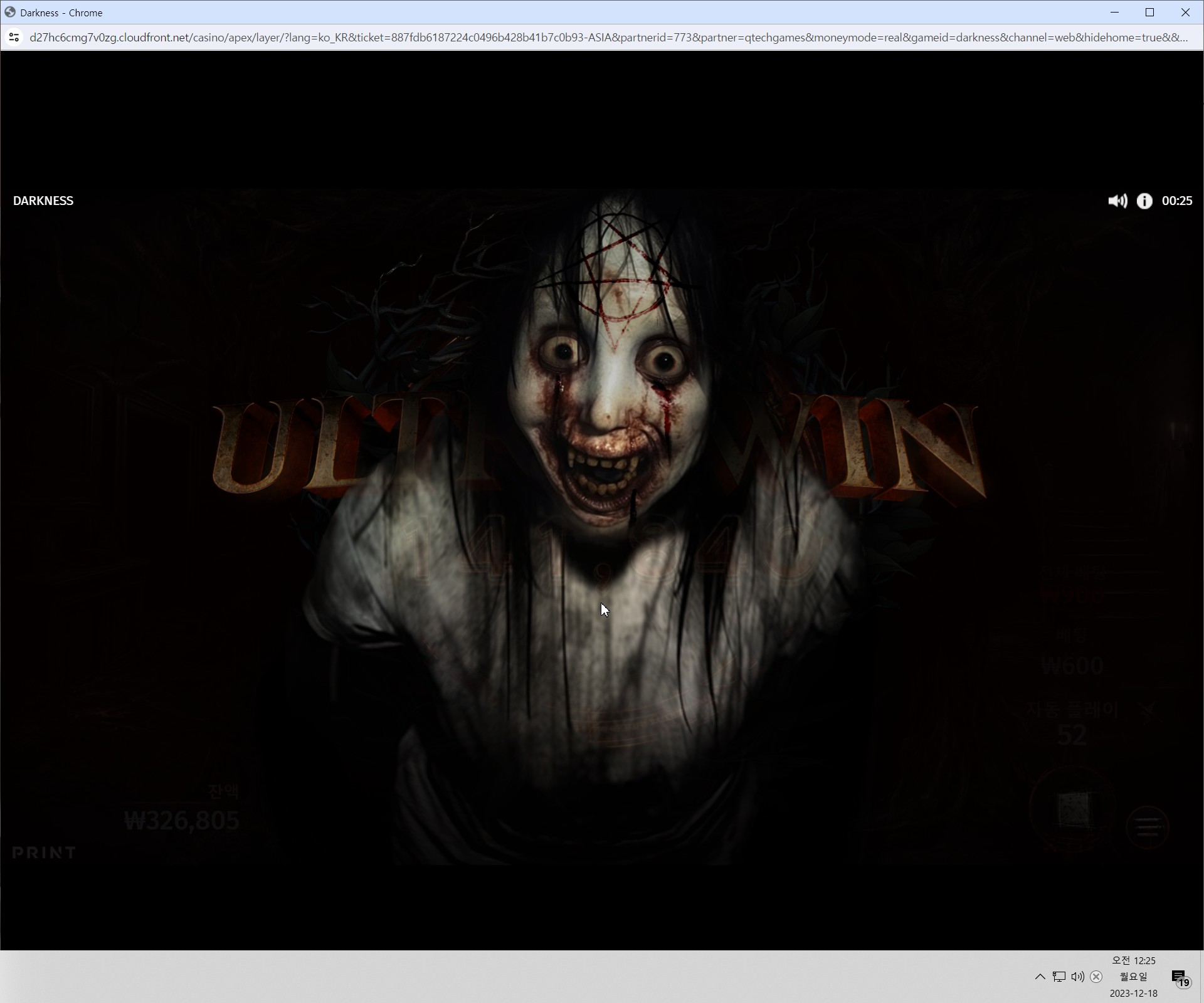
Task: Click the balance amount ₩326,805
Action: 182,821
